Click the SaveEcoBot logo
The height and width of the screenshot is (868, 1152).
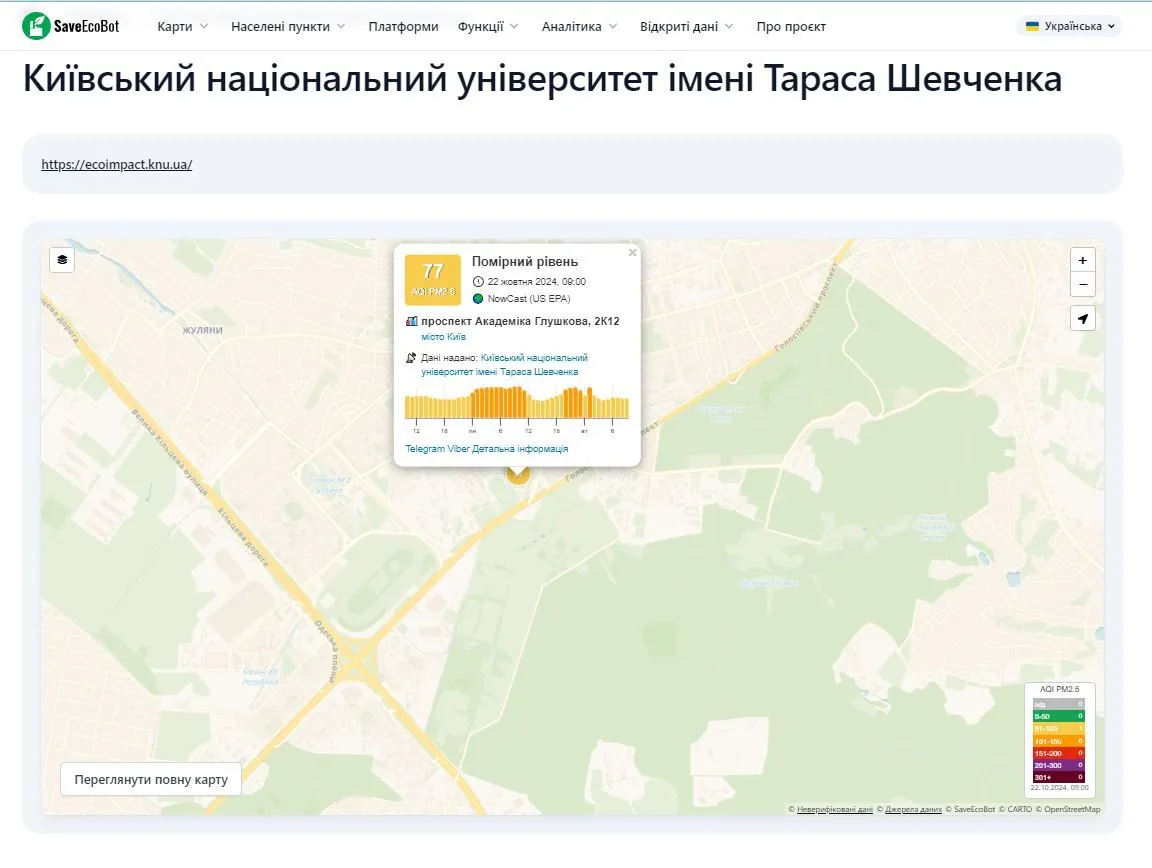[x=71, y=26]
